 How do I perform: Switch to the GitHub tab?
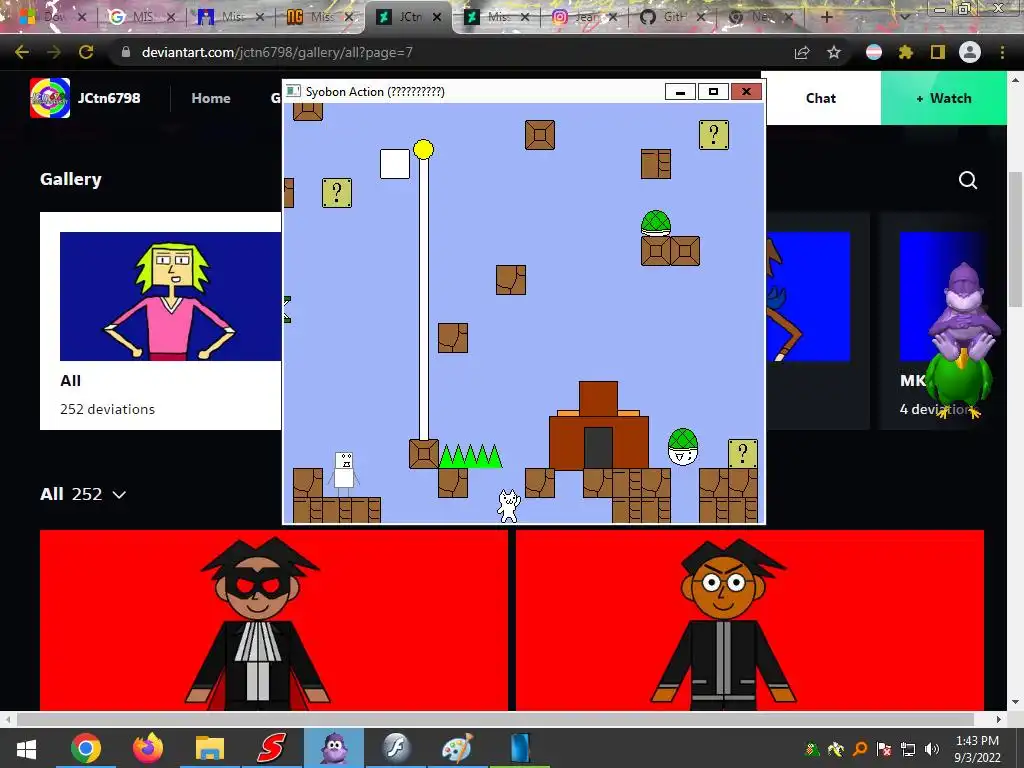[673, 17]
